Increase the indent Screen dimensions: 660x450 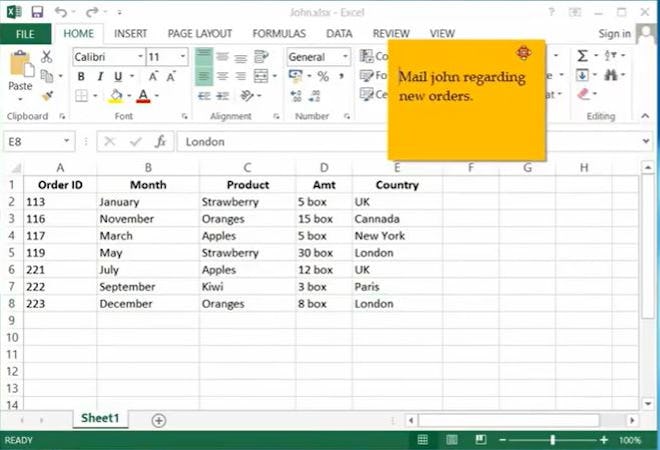(x=223, y=96)
